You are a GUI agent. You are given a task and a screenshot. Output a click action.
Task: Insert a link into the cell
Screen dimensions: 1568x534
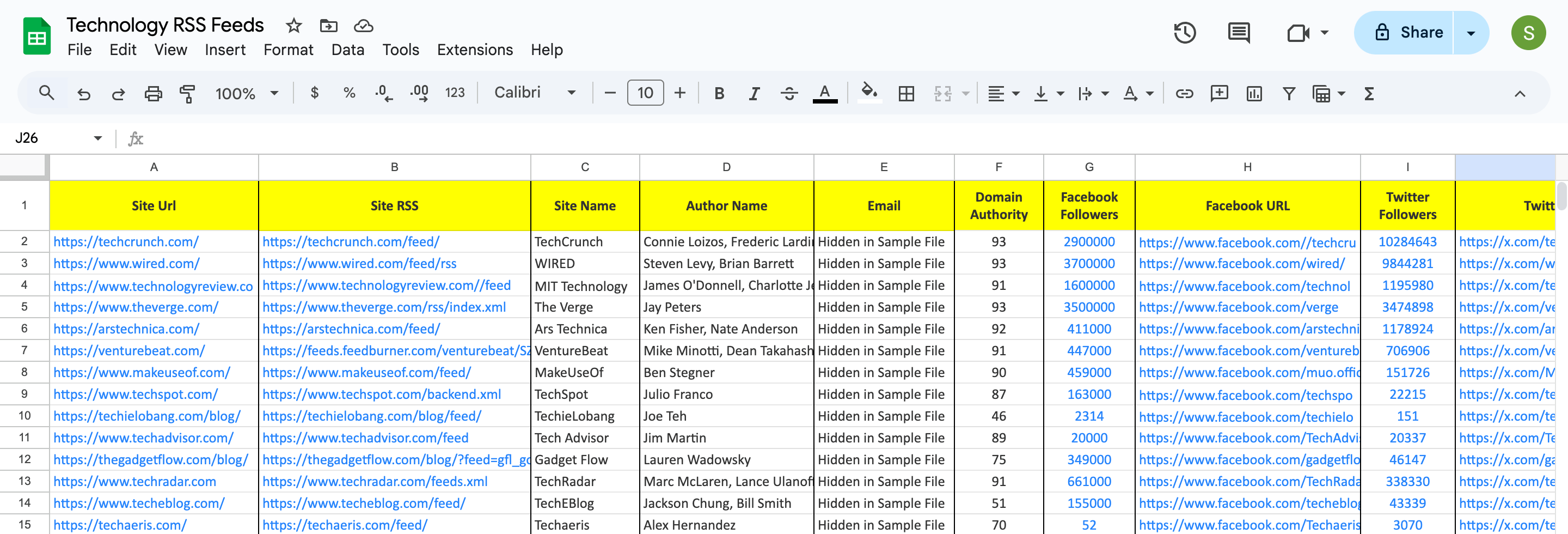[x=1184, y=93]
